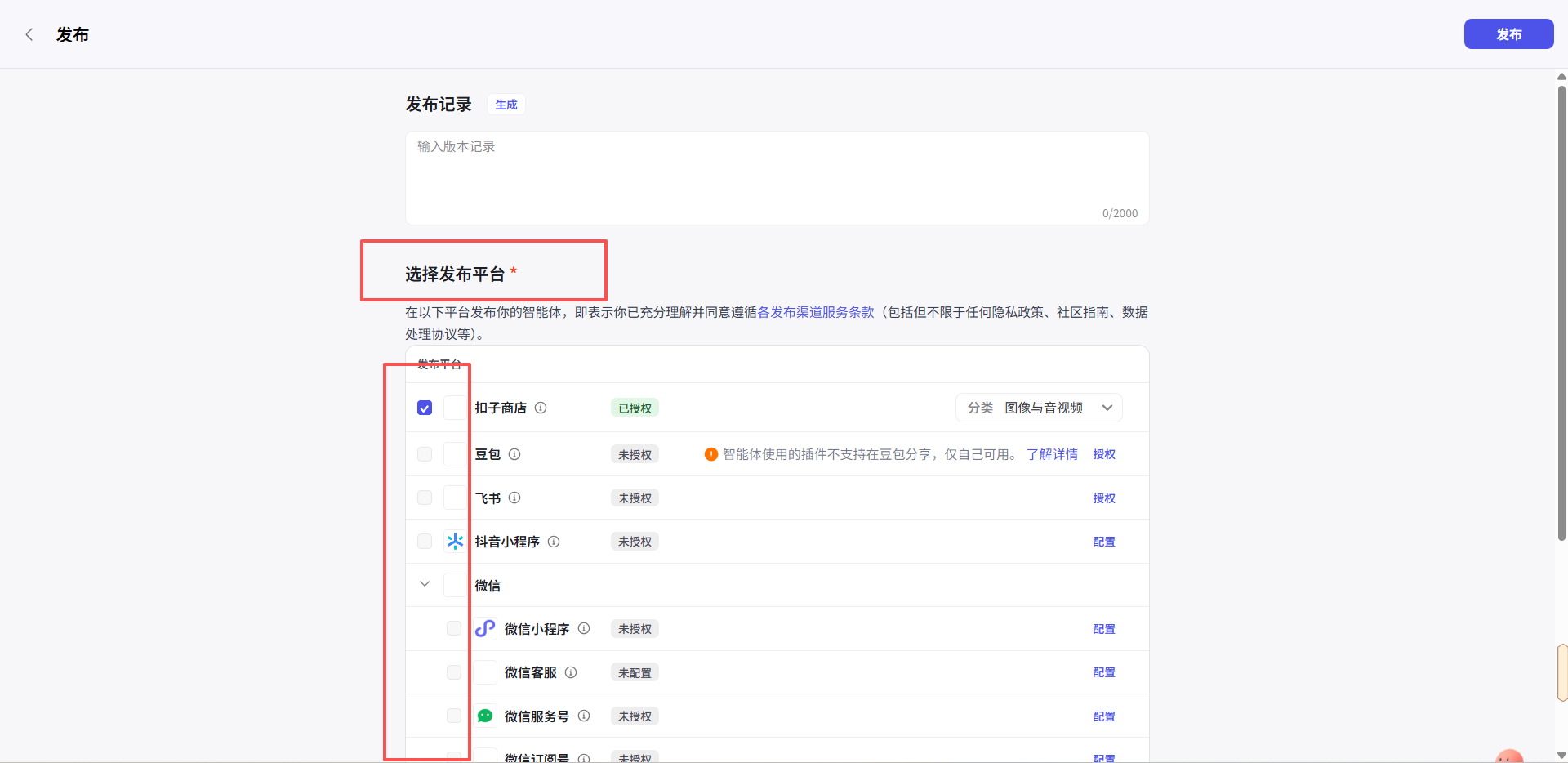1568x763 pixels.
Task: Click 授权 in the 豆包 row
Action: (x=1104, y=454)
